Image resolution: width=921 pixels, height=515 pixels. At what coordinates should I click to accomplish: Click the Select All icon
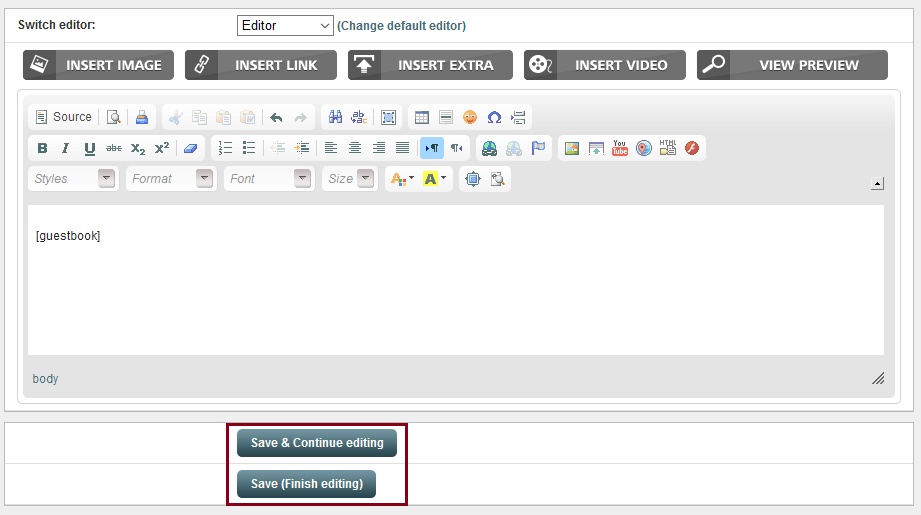[x=388, y=117]
